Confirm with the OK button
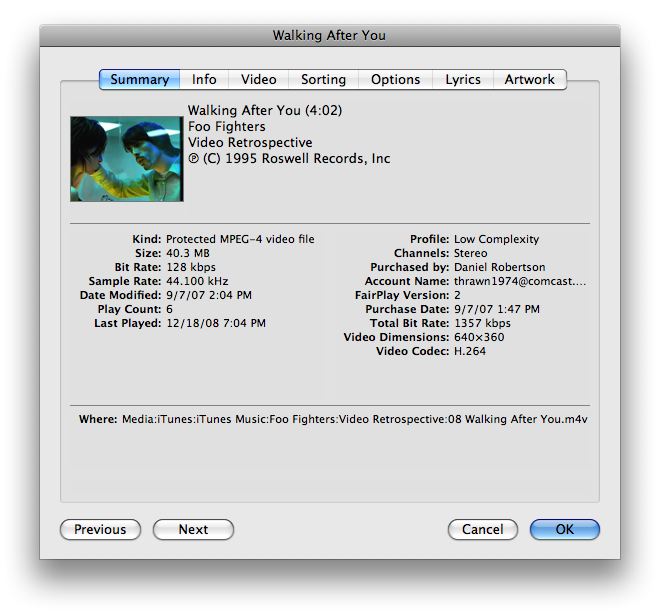660x614 pixels. (564, 529)
